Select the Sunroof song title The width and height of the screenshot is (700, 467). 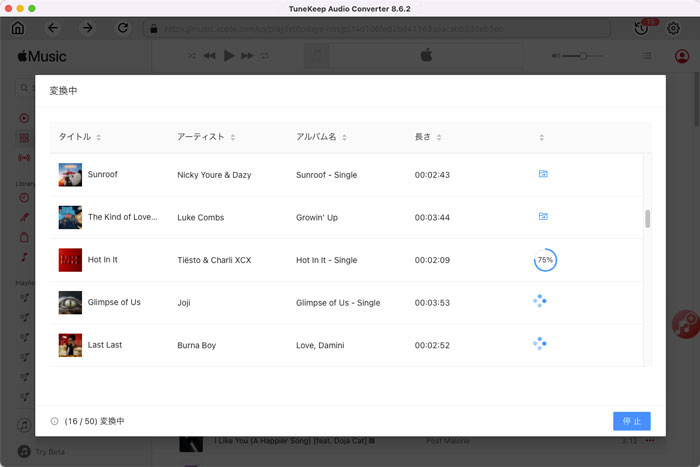pyautogui.click(x=103, y=174)
